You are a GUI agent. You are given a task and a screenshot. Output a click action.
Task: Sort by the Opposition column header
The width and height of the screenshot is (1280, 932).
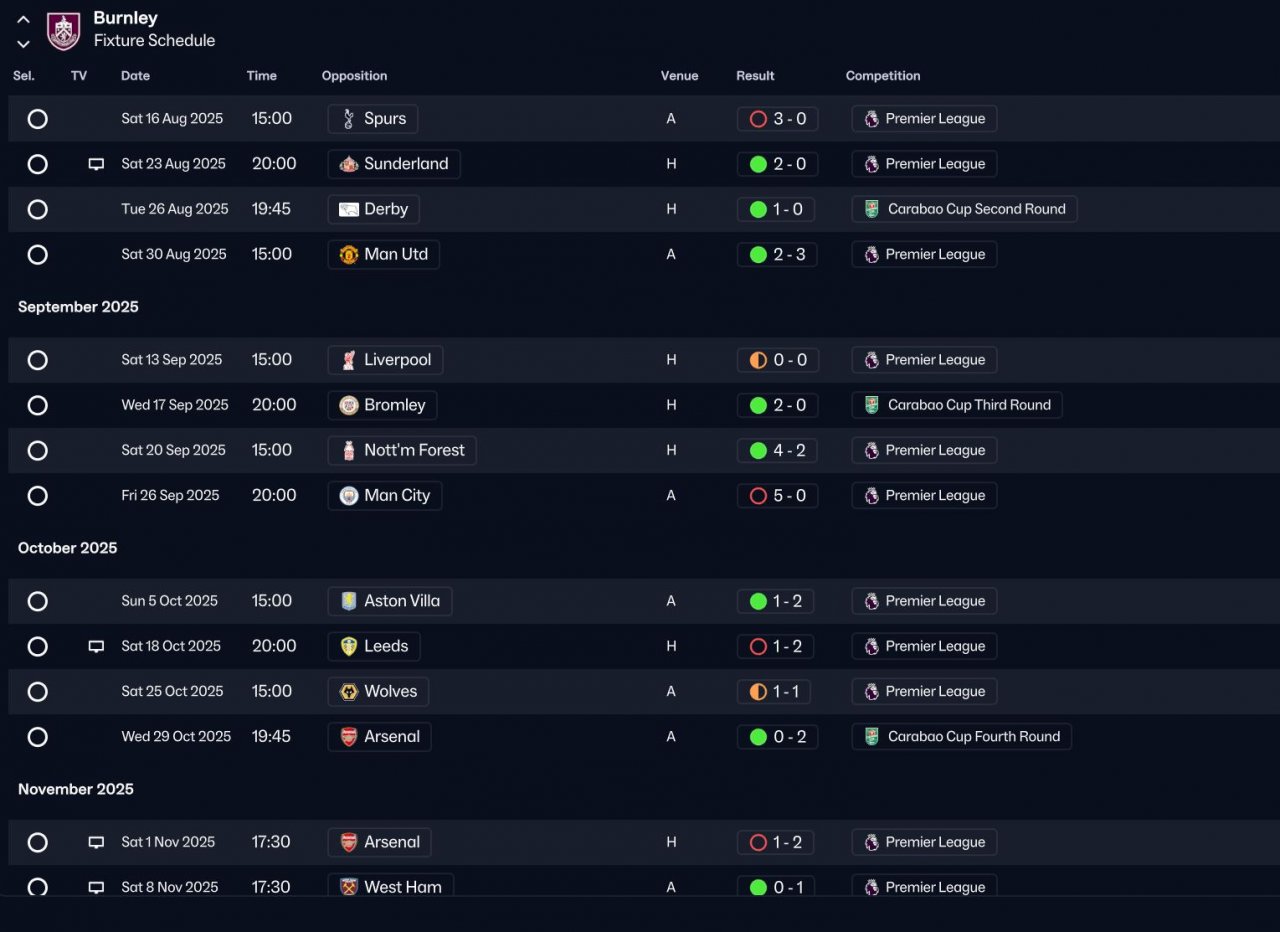354,76
